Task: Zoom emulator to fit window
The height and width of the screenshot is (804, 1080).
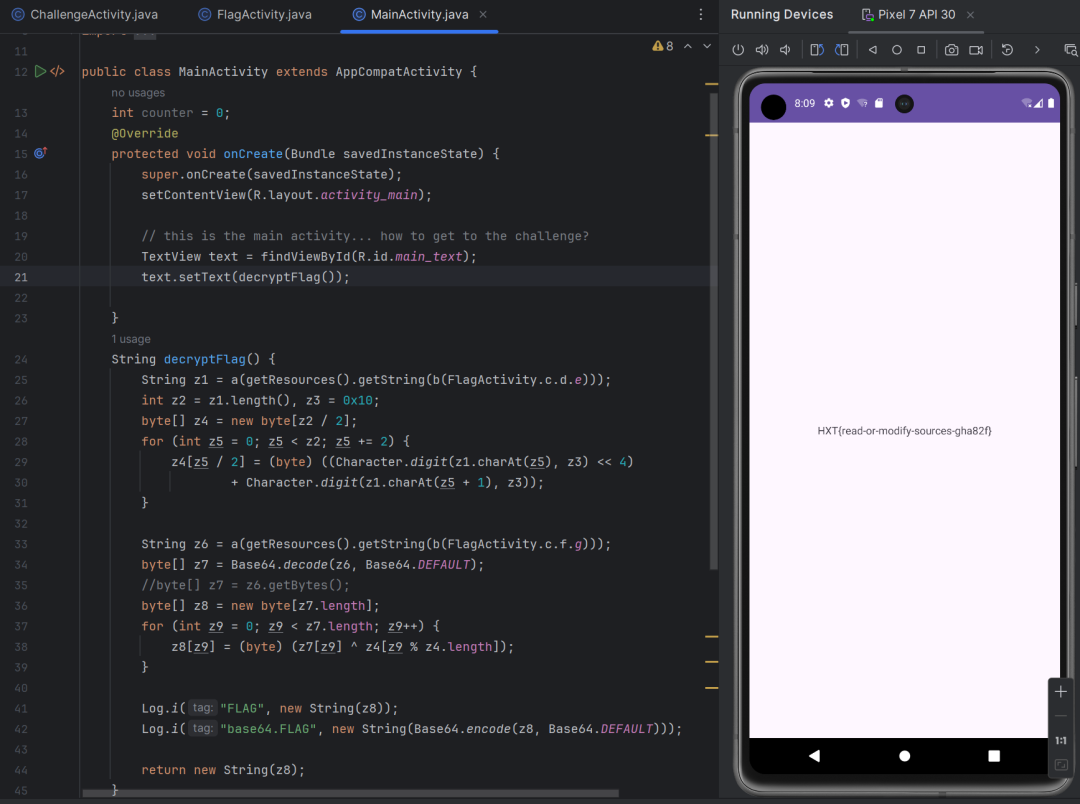Action: (1061, 765)
